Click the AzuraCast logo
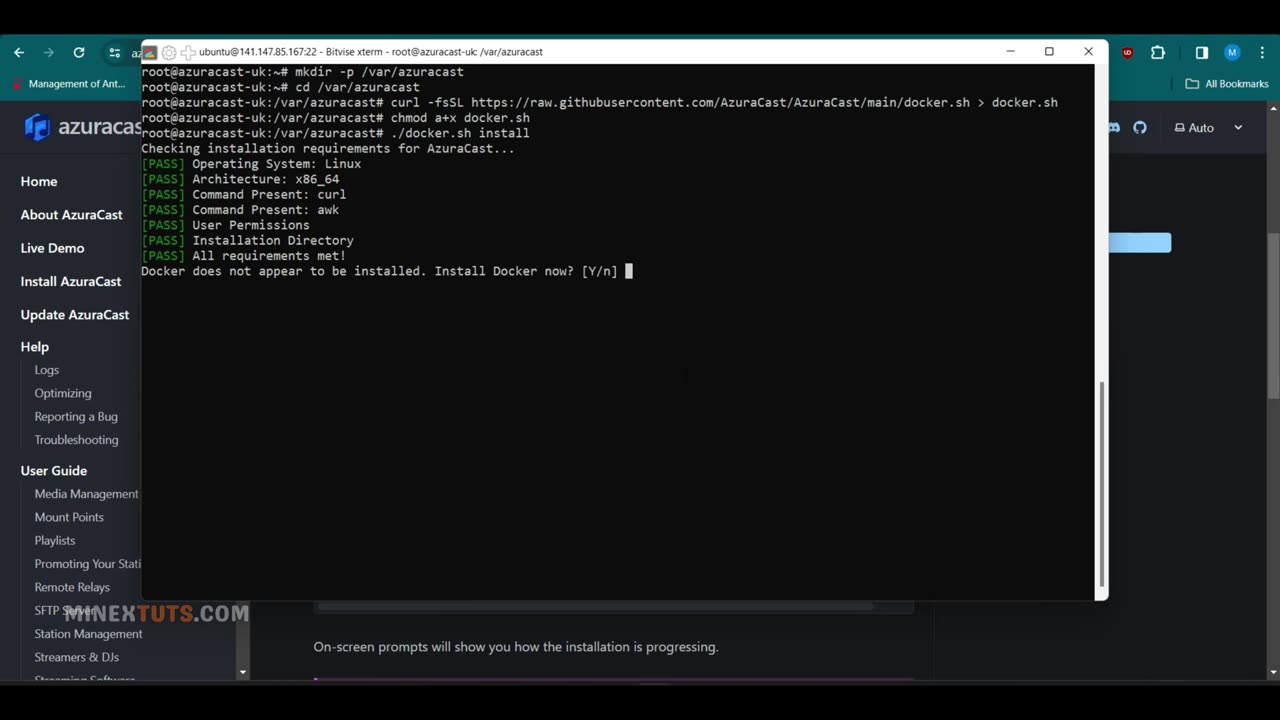The height and width of the screenshot is (720, 1280). [82, 127]
